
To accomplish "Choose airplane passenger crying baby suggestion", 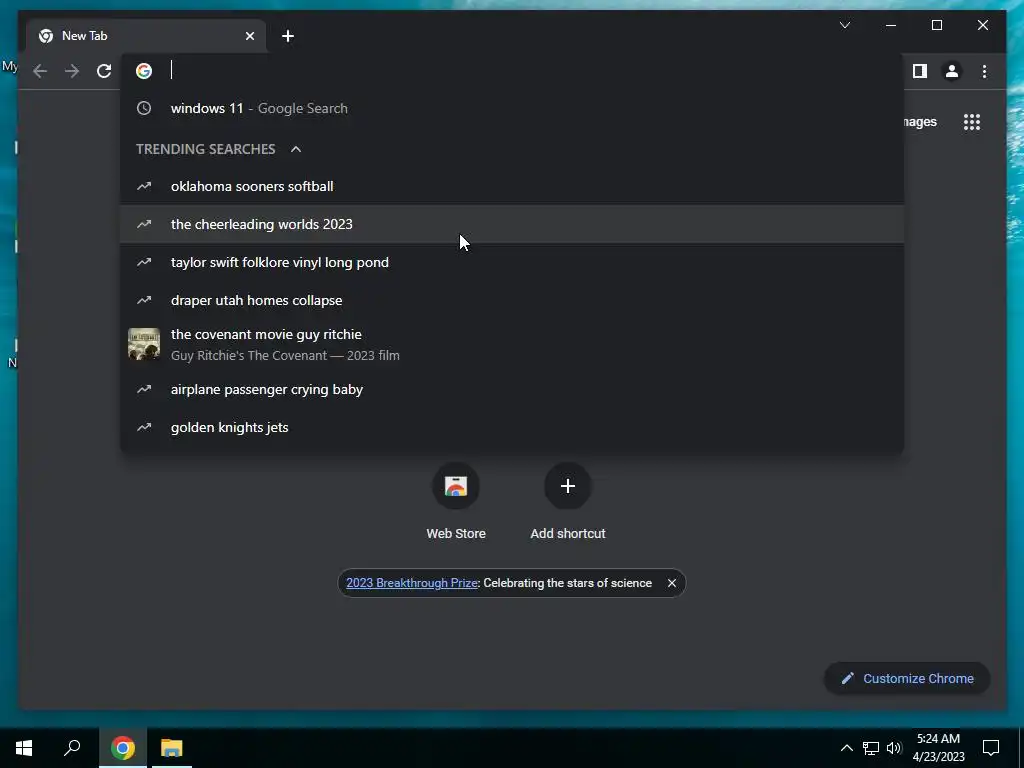I will pyautogui.click(x=512, y=389).
